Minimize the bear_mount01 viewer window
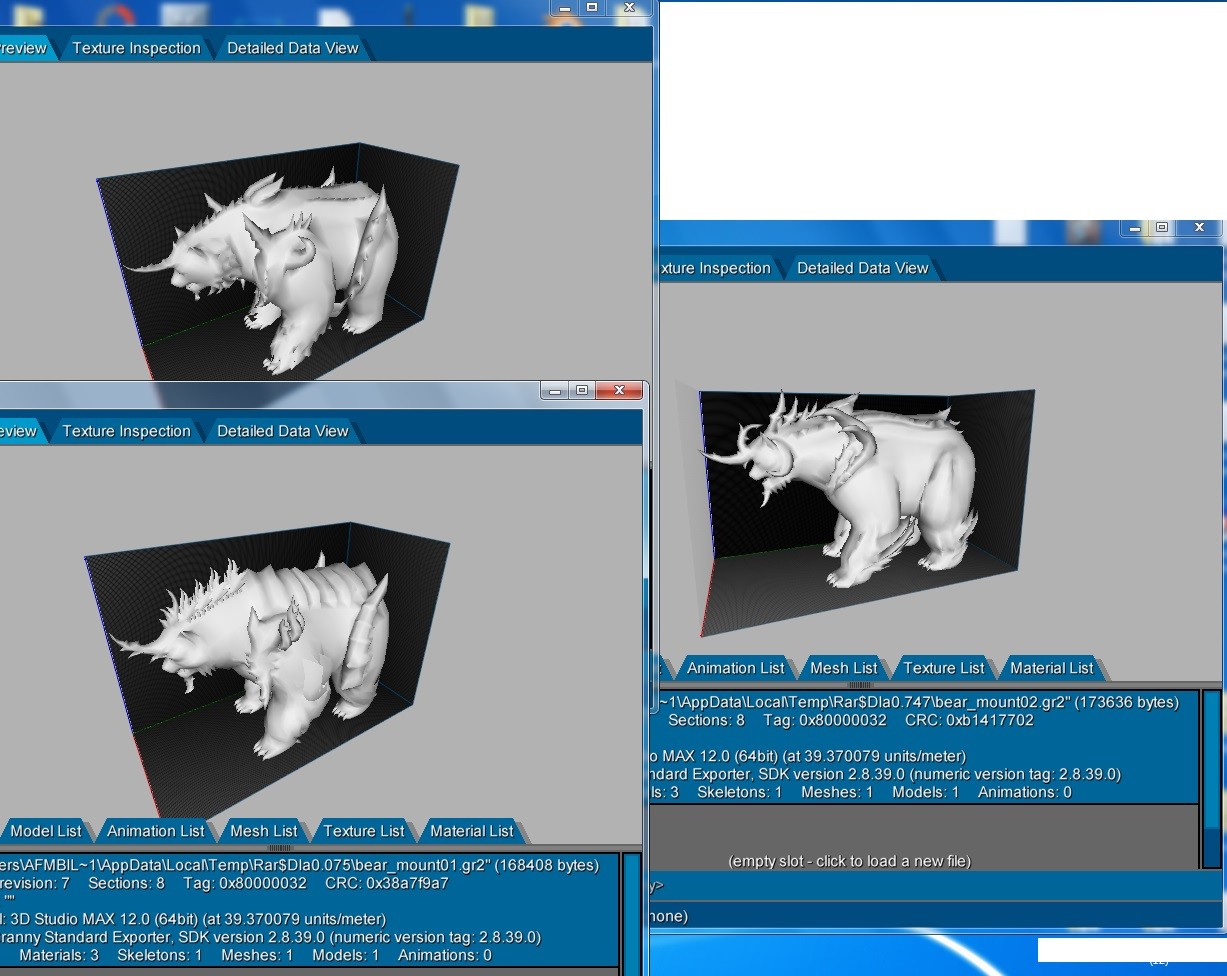The image size is (1227, 976). (x=555, y=390)
